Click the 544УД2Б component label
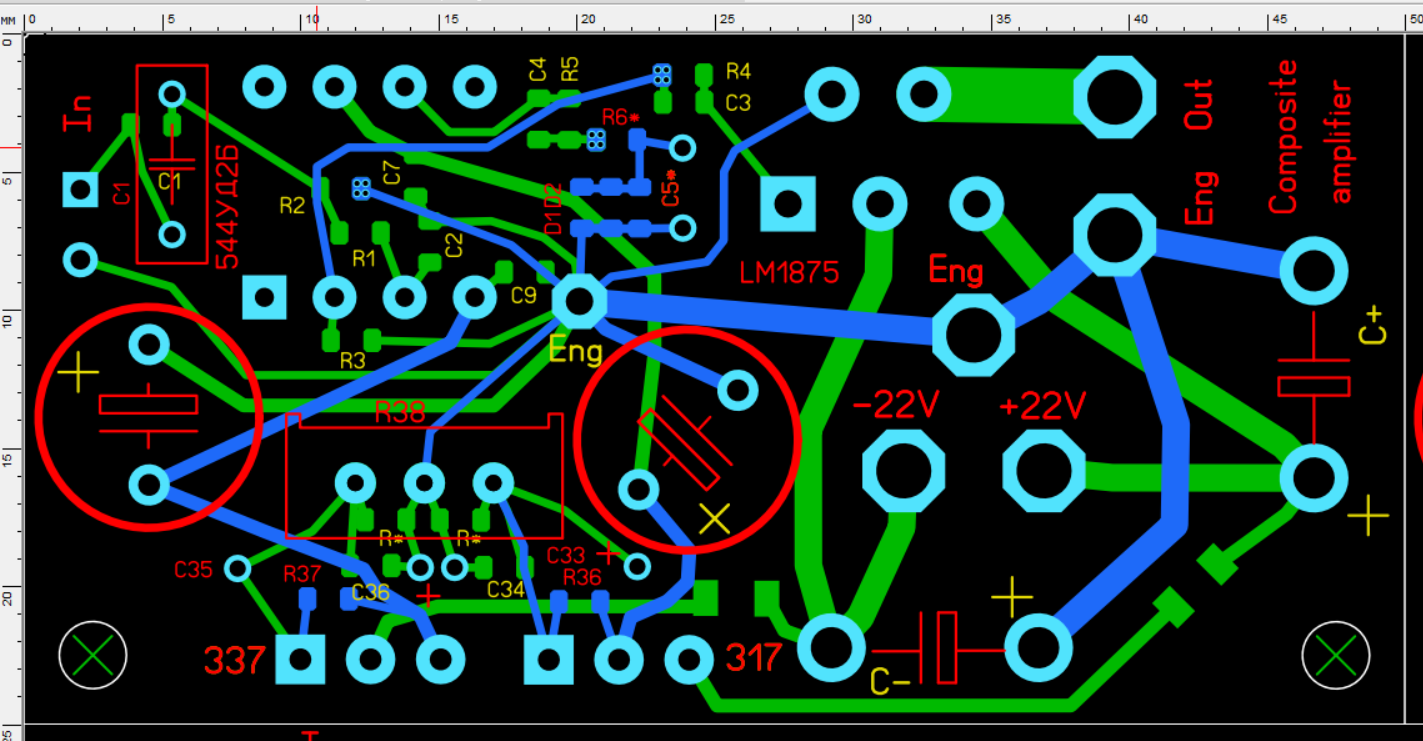This screenshot has height=741, width=1423. pos(228,206)
